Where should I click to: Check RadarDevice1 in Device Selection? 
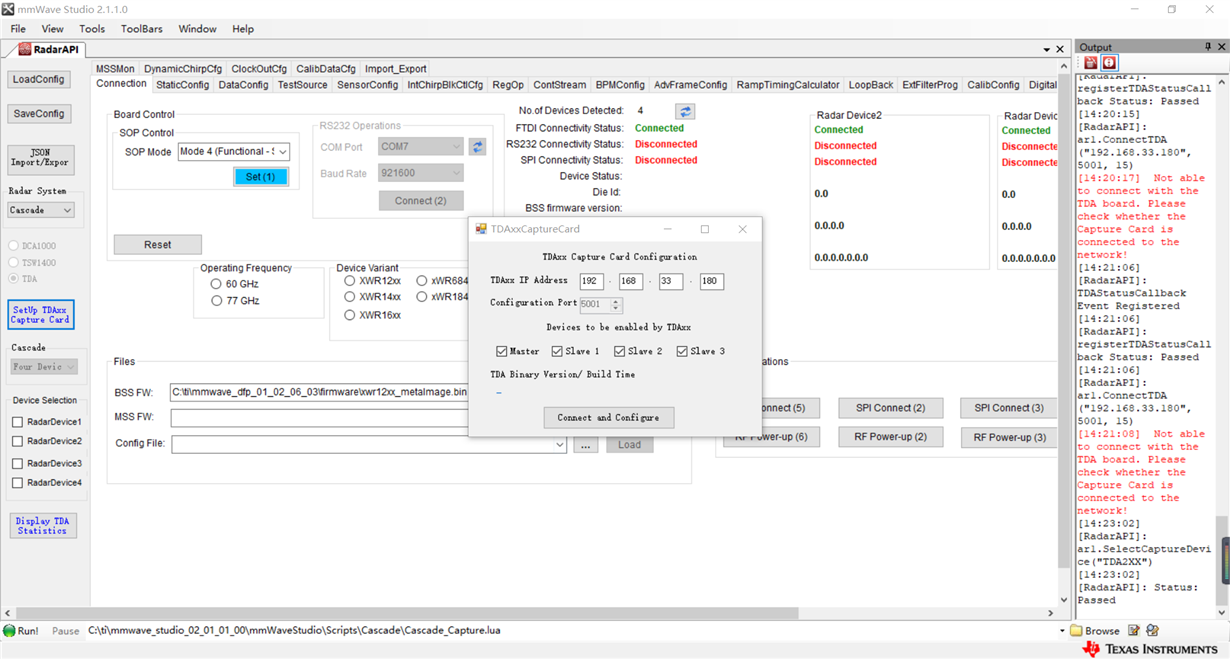(x=17, y=422)
